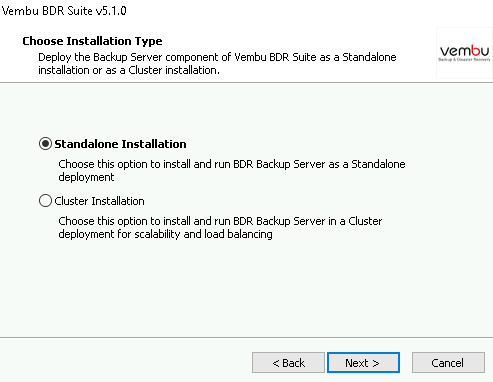
Task: Click the bold Standalone Installation label
Action: pyautogui.click(x=120, y=144)
